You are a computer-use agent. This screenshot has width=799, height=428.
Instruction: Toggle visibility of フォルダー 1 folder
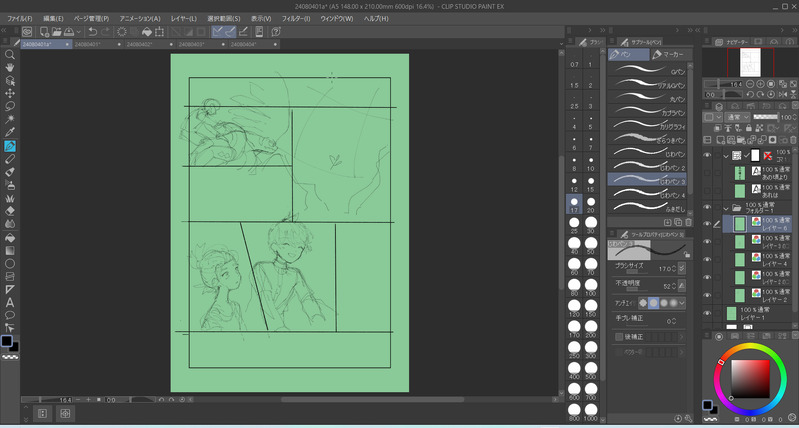[707, 207]
